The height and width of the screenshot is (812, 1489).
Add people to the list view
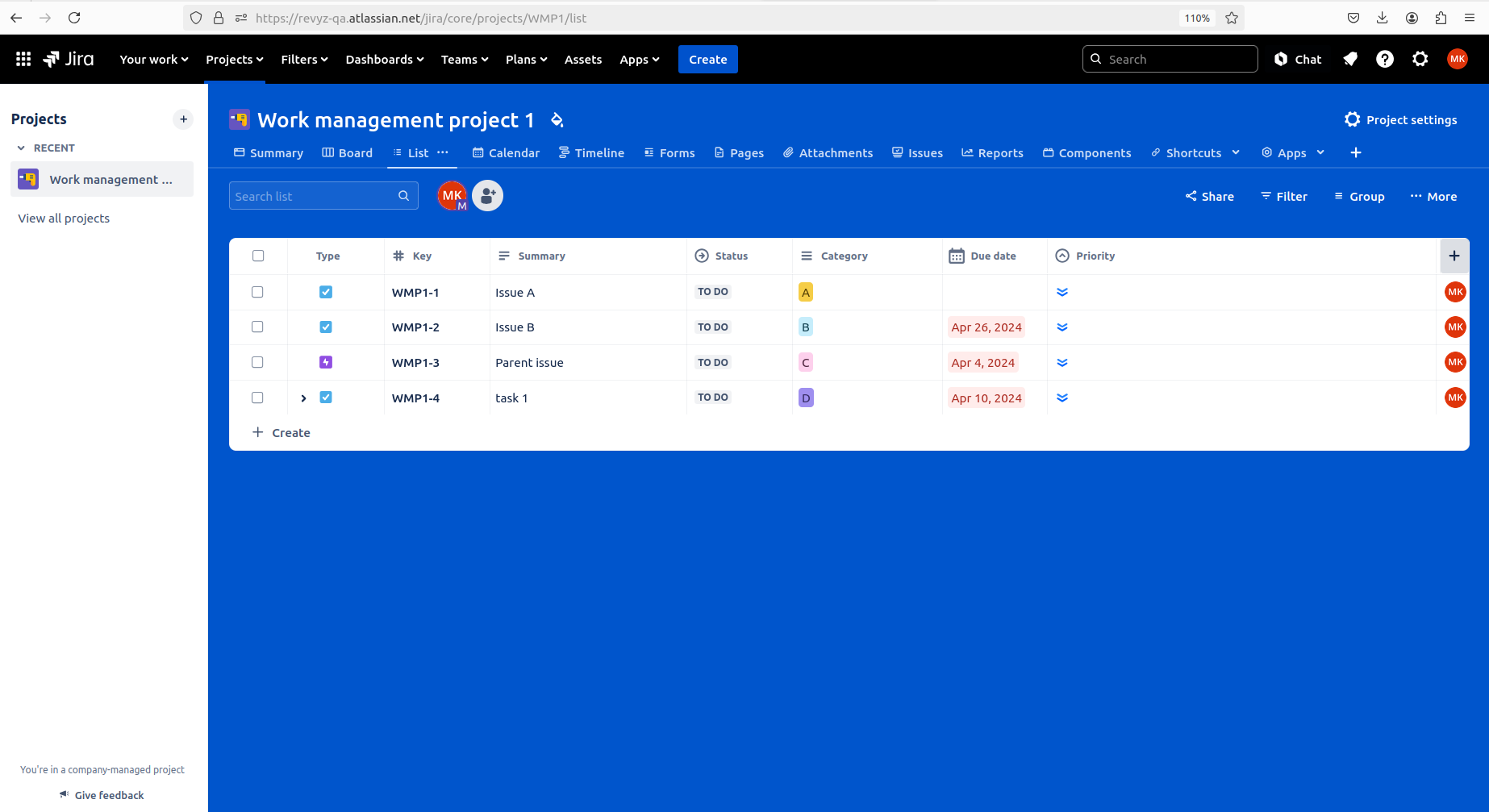487,195
